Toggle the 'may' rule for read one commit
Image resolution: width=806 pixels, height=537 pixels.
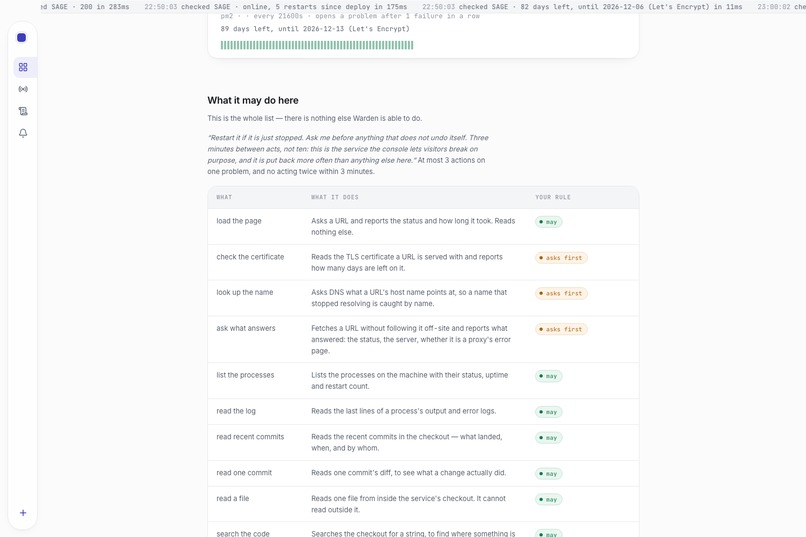click(x=548, y=474)
